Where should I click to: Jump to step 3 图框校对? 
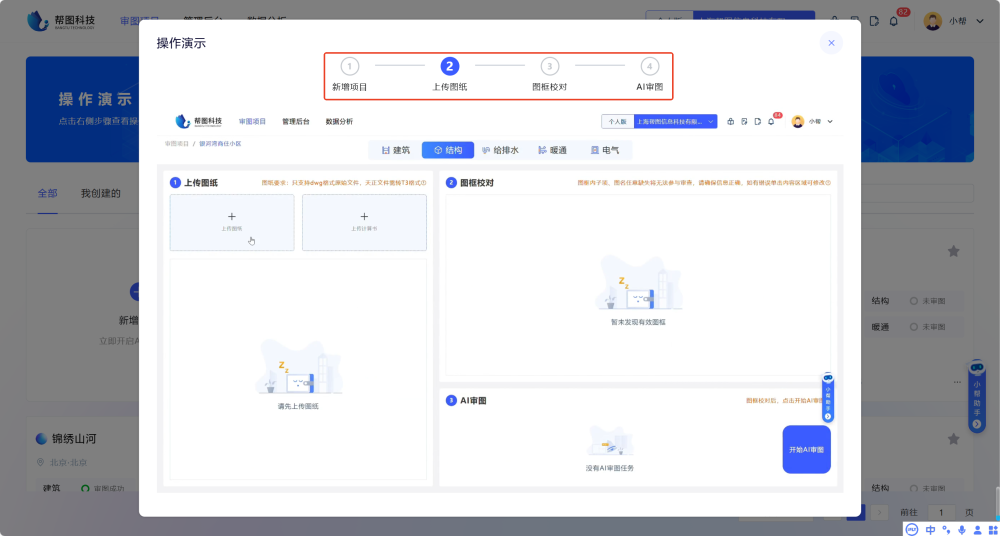coord(549,67)
